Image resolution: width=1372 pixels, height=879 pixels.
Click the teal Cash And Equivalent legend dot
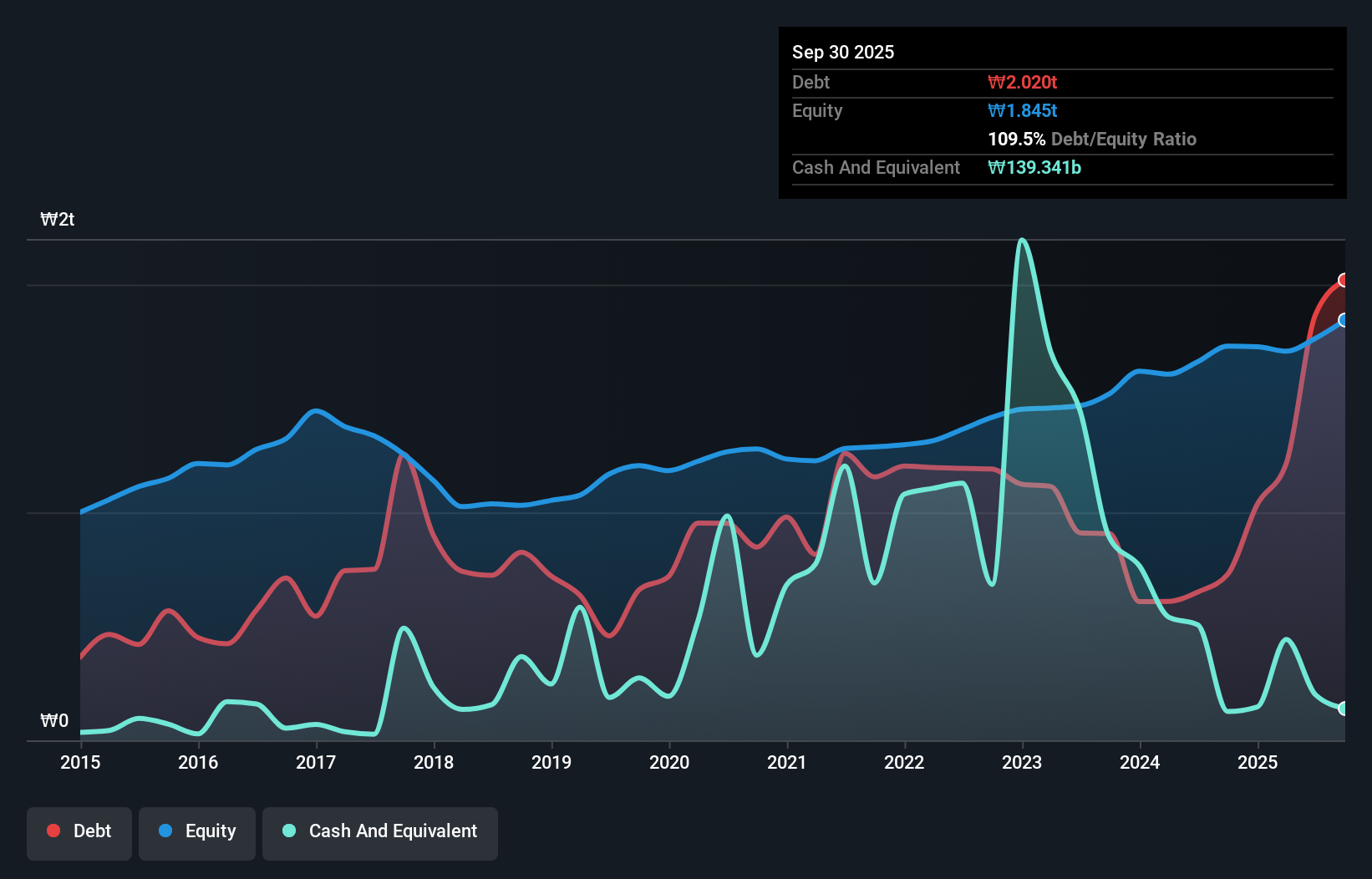[289, 831]
